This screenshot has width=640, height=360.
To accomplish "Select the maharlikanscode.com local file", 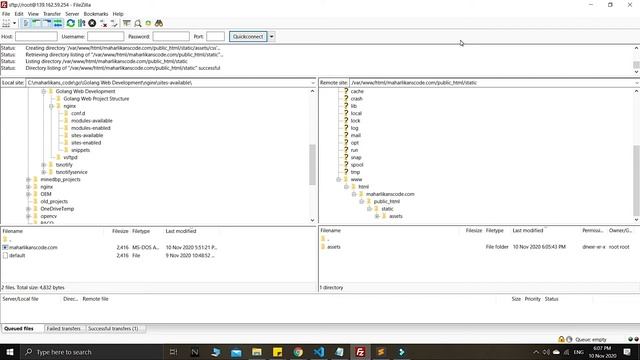I will pos(33,247).
